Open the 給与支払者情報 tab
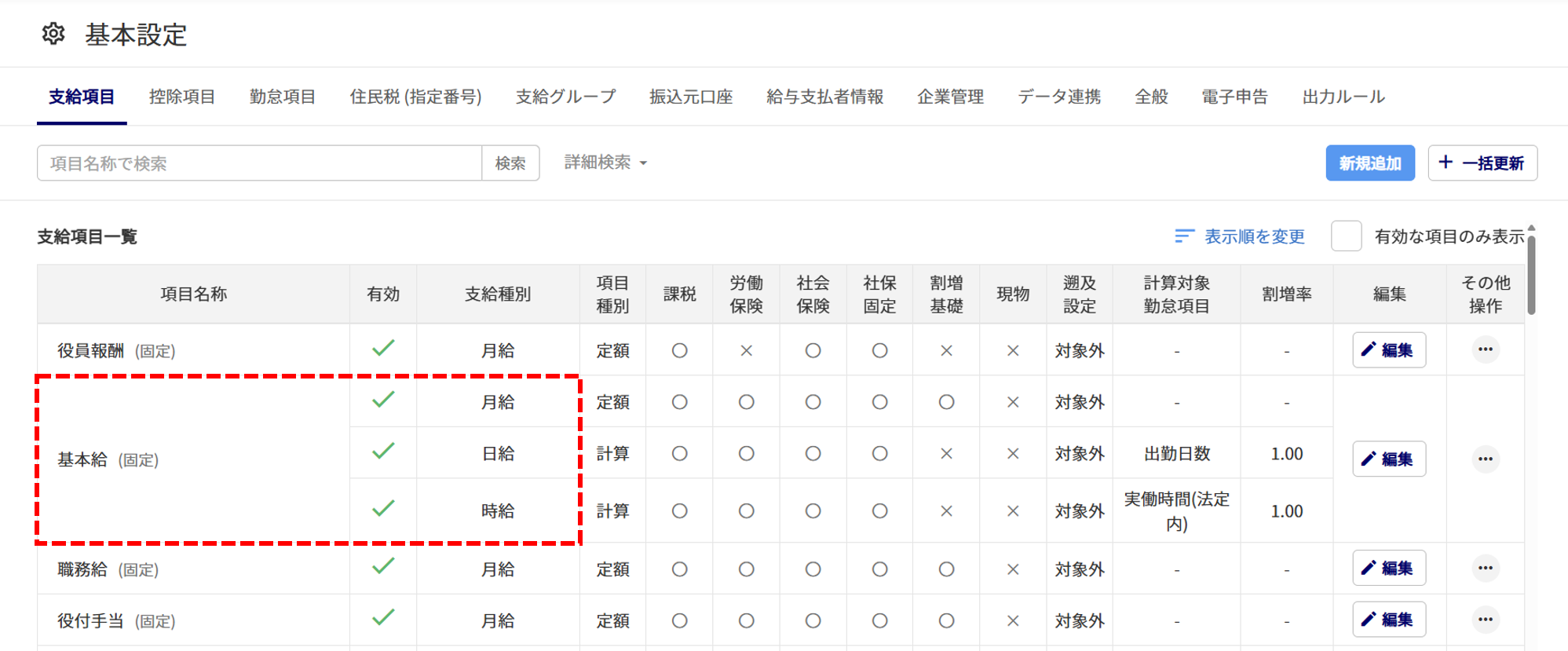1568x651 pixels. (825, 97)
